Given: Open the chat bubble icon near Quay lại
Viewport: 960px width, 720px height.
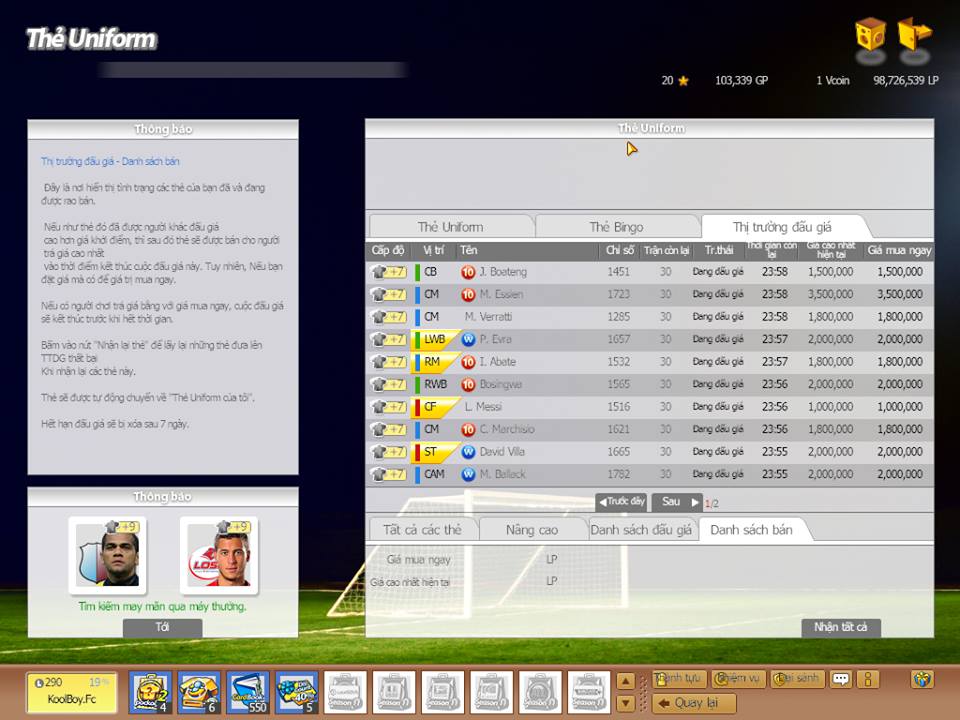Looking at the screenshot, I should pyautogui.click(x=843, y=679).
